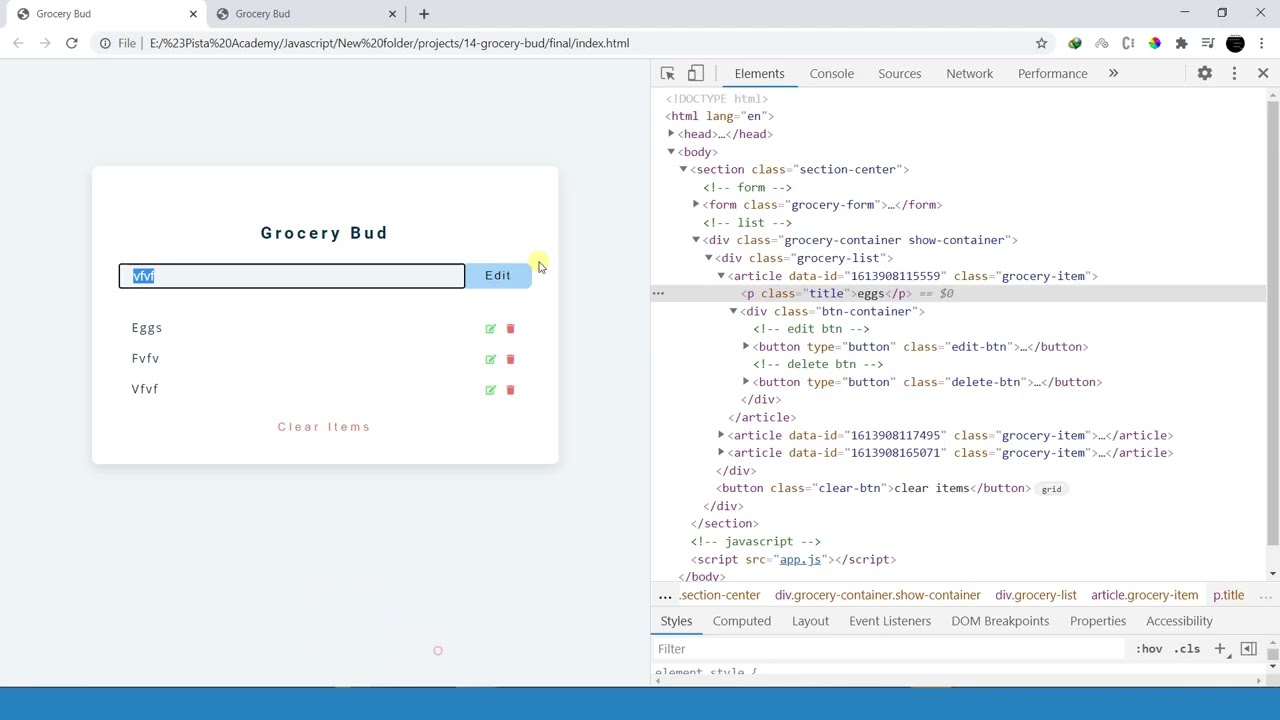
Task: Activate the DevTools inspect element picker
Action: [x=668, y=73]
